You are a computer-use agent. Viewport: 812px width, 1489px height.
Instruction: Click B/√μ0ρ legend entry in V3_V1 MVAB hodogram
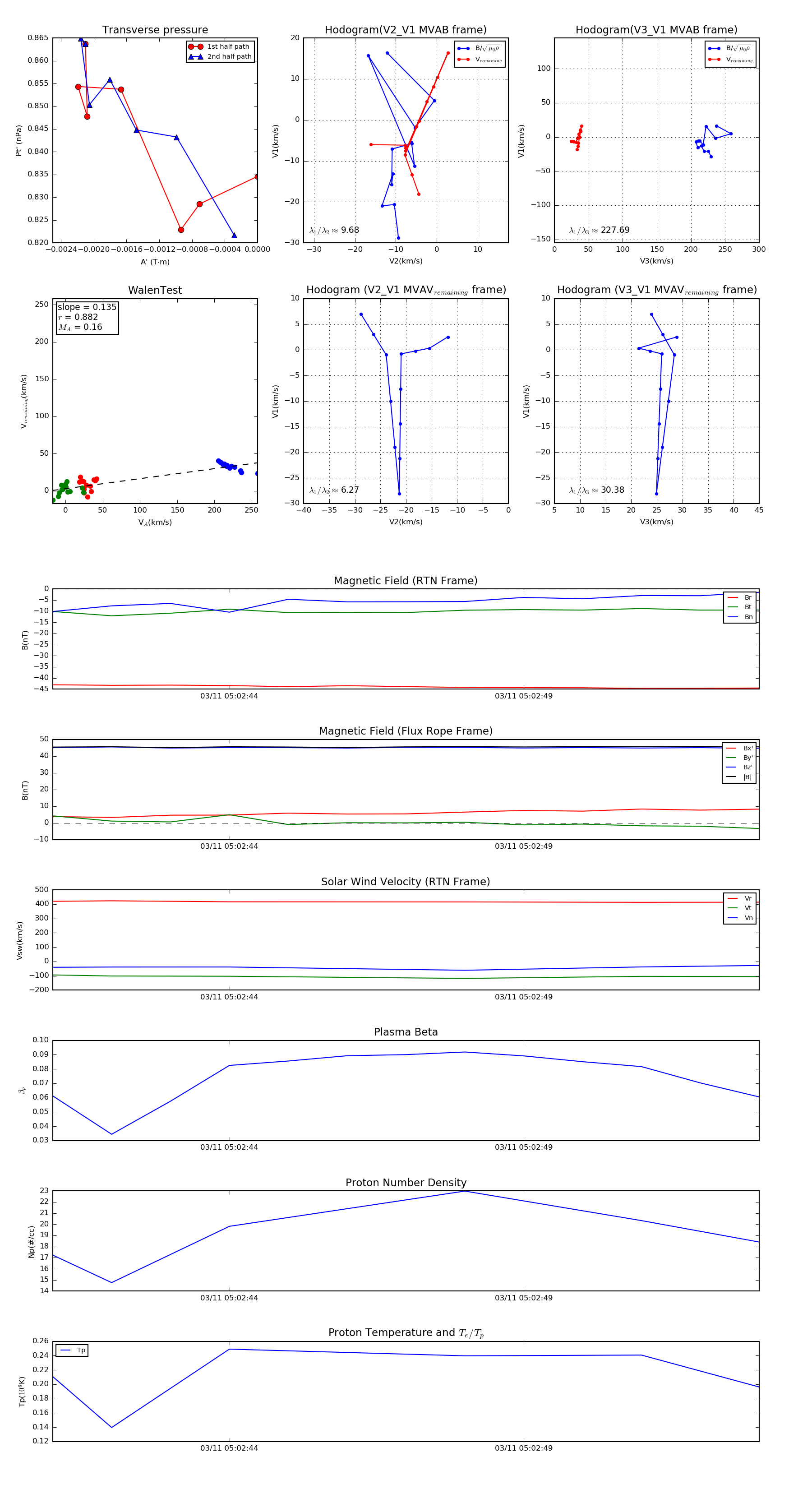[x=730, y=49]
